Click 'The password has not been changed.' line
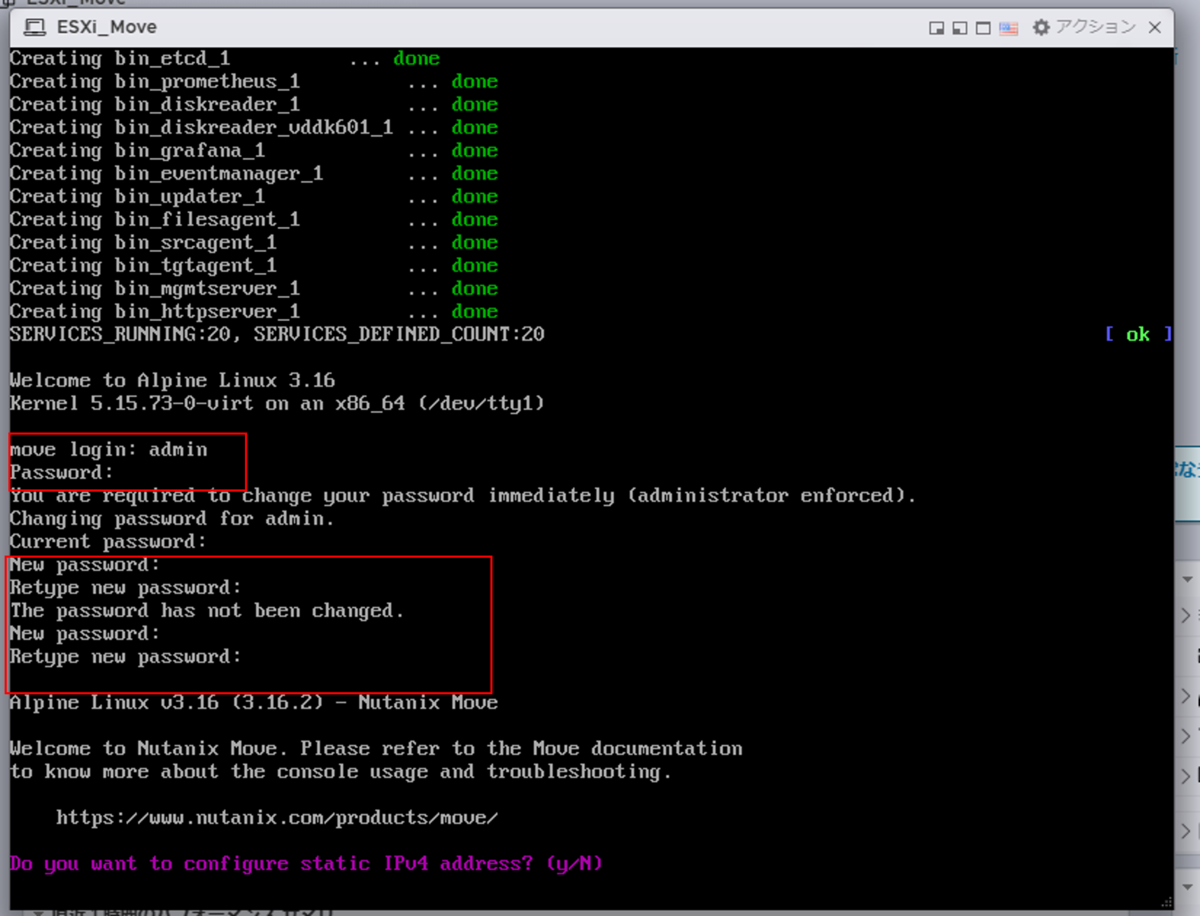This screenshot has height=916, width=1200. coord(207,610)
